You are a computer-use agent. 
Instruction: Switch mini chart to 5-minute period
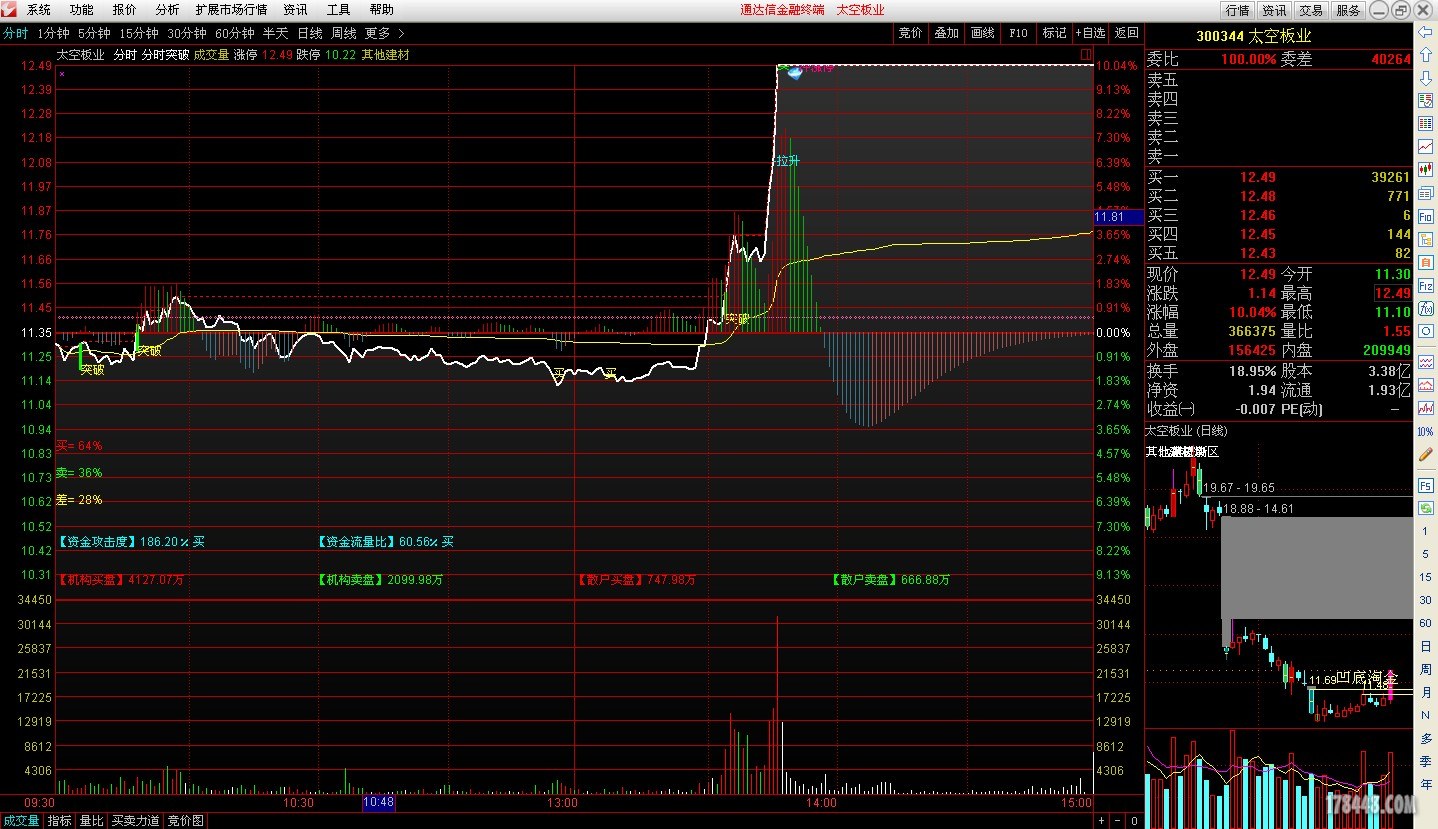point(1425,554)
